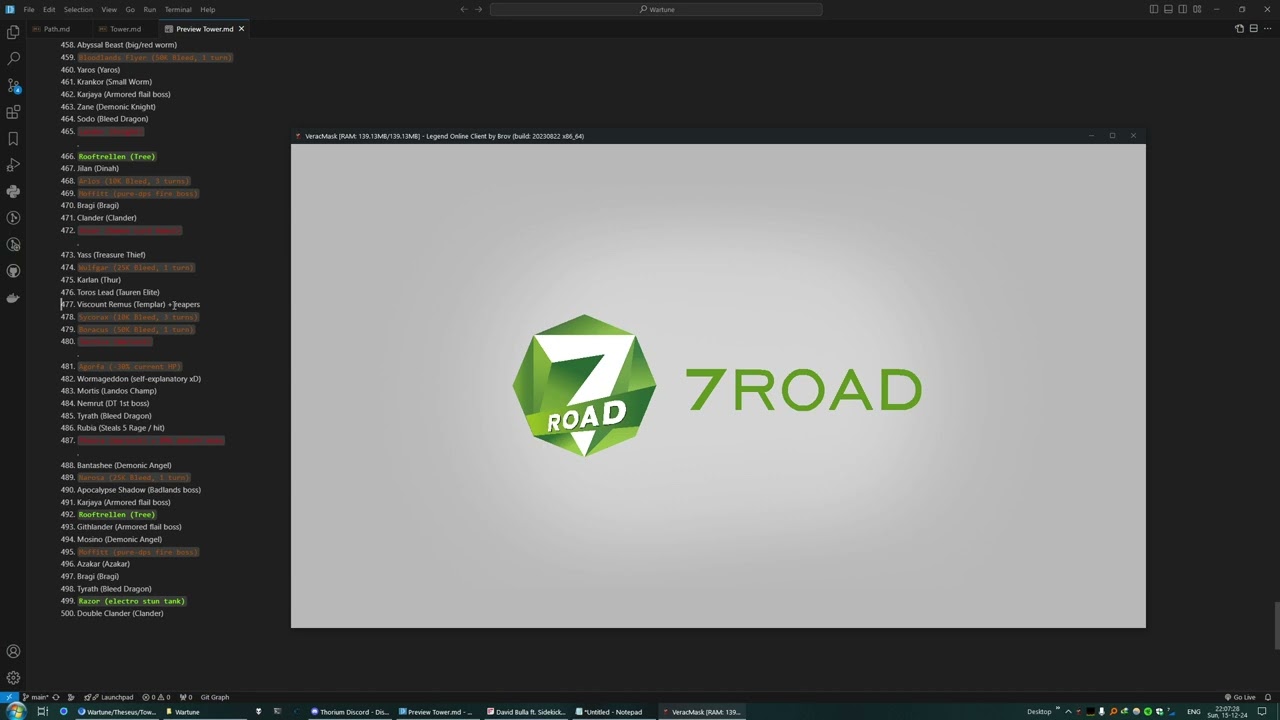Open the Help menu
Viewport: 1280px width, 720px height.
(x=208, y=9)
